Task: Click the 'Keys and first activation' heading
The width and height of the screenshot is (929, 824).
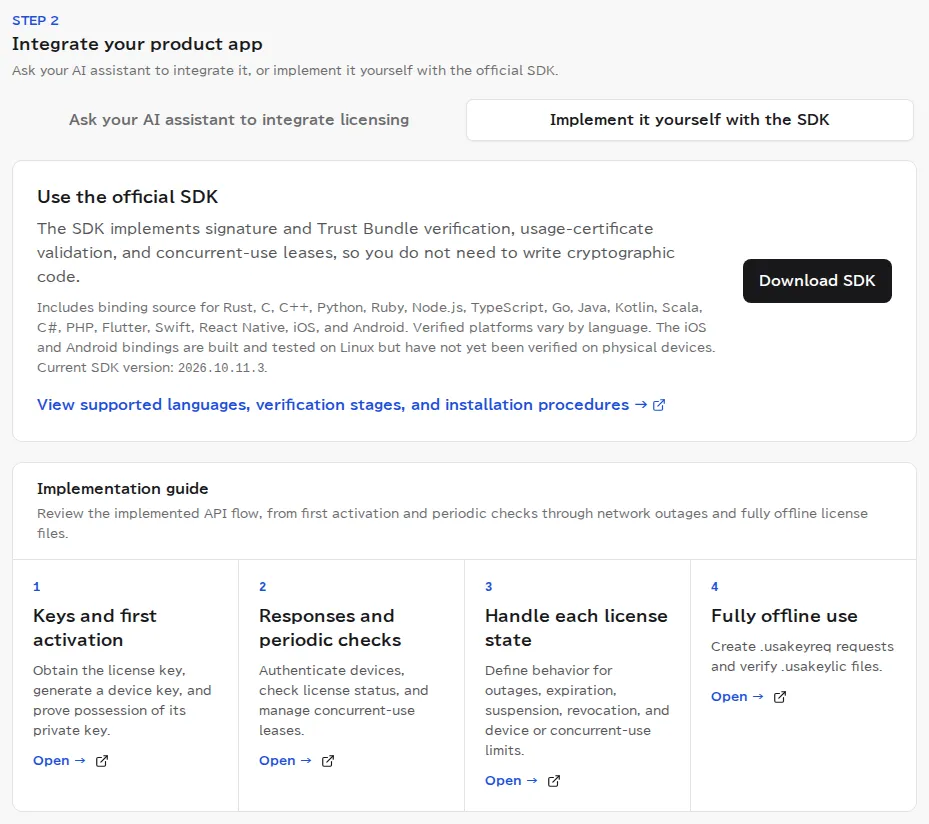Action: tap(95, 628)
